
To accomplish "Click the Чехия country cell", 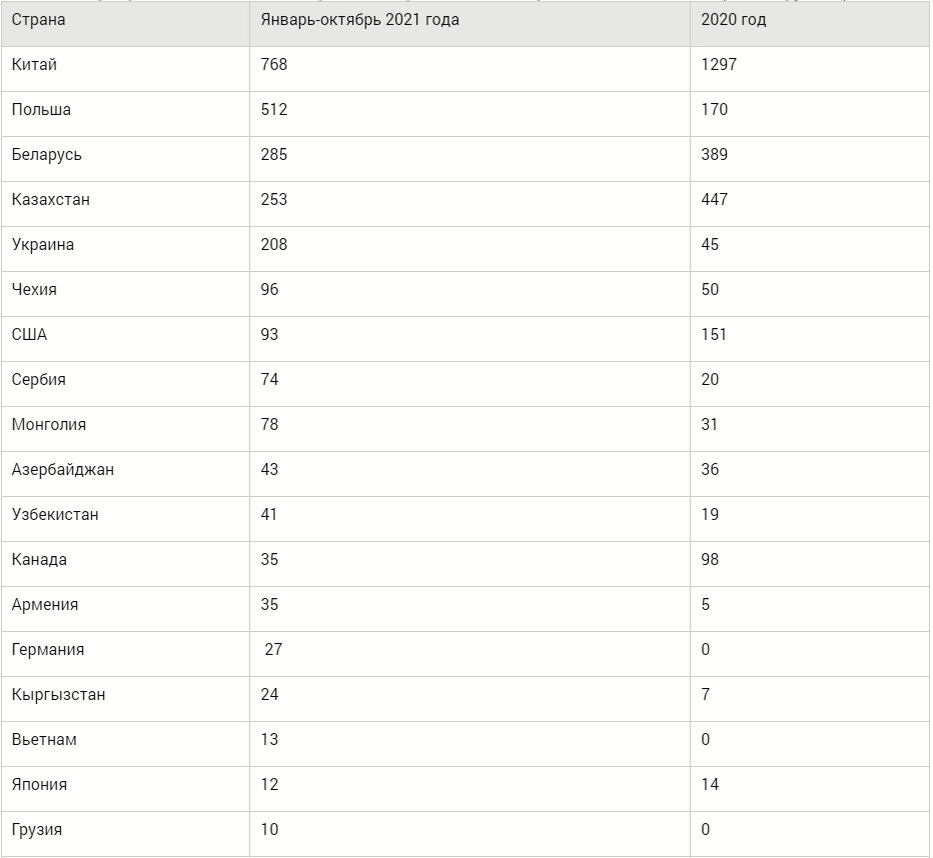I will [34, 290].
